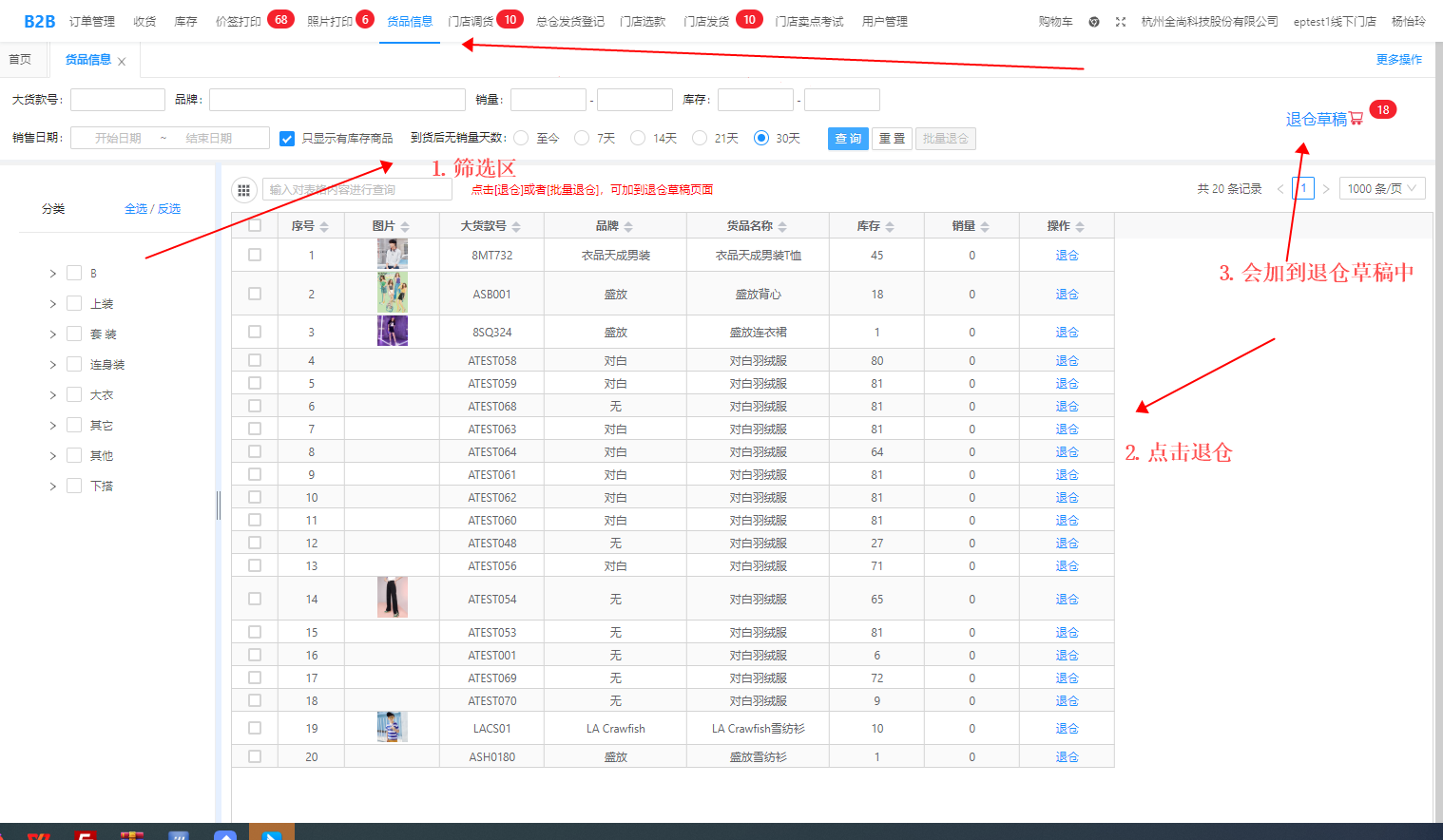Switch to the 首页 tab
This screenshot has width=1443, height=840.
click(x=20, y=60)
